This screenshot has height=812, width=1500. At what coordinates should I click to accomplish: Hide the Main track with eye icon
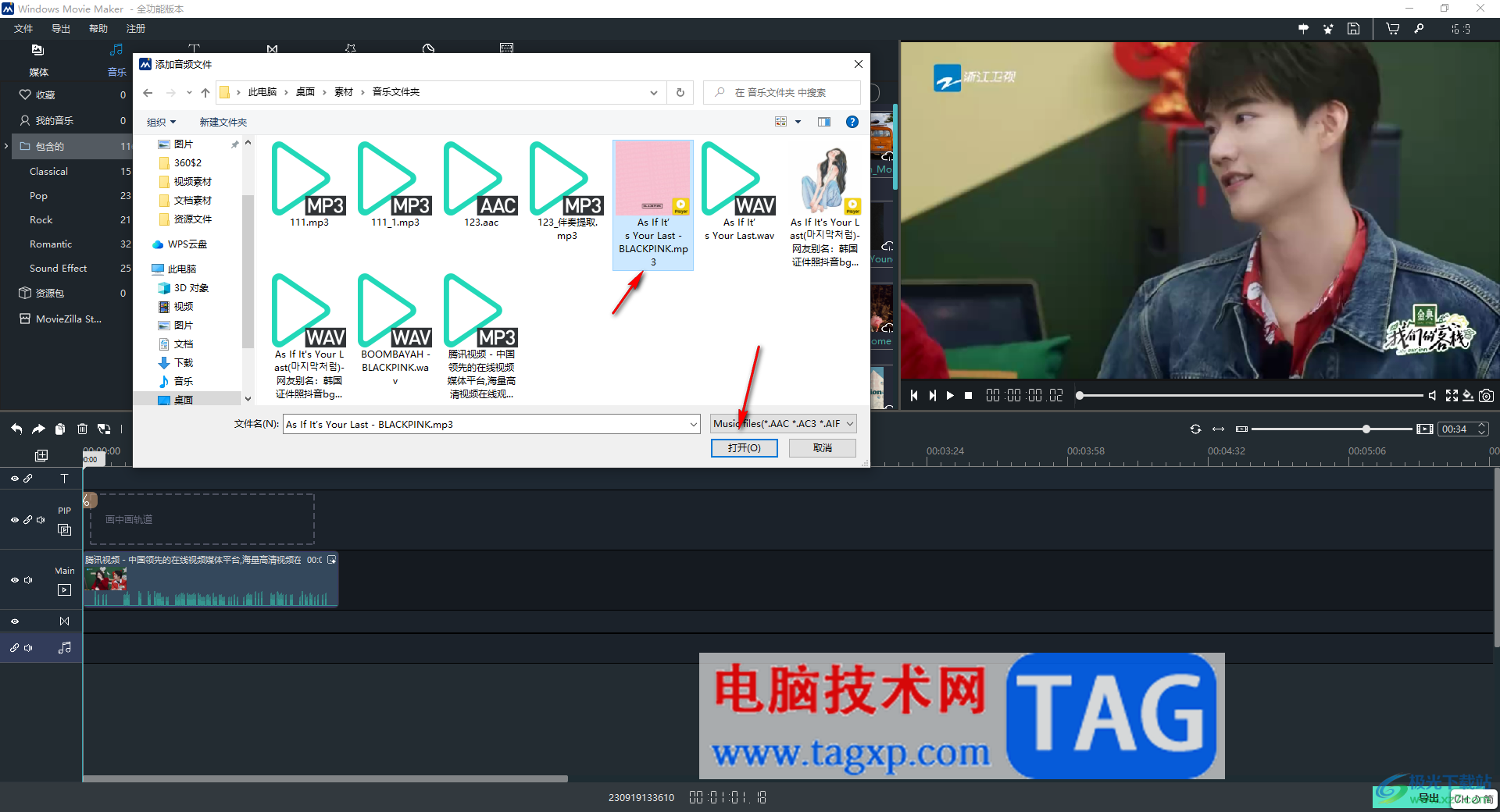point(15,580)
